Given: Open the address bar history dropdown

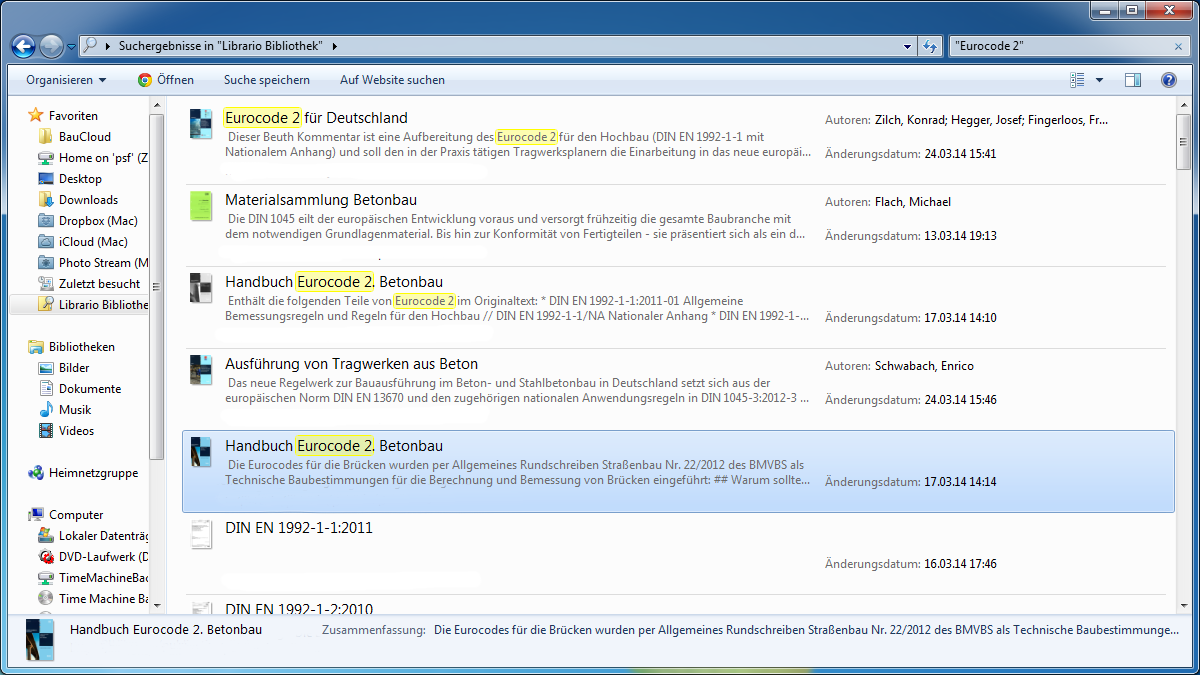Looking at the screenshot, I should click(907, 46).
